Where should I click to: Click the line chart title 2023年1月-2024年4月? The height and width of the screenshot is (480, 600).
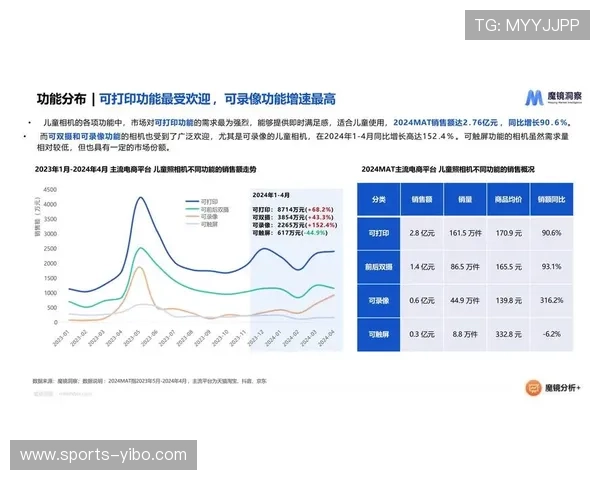point(145,169)
